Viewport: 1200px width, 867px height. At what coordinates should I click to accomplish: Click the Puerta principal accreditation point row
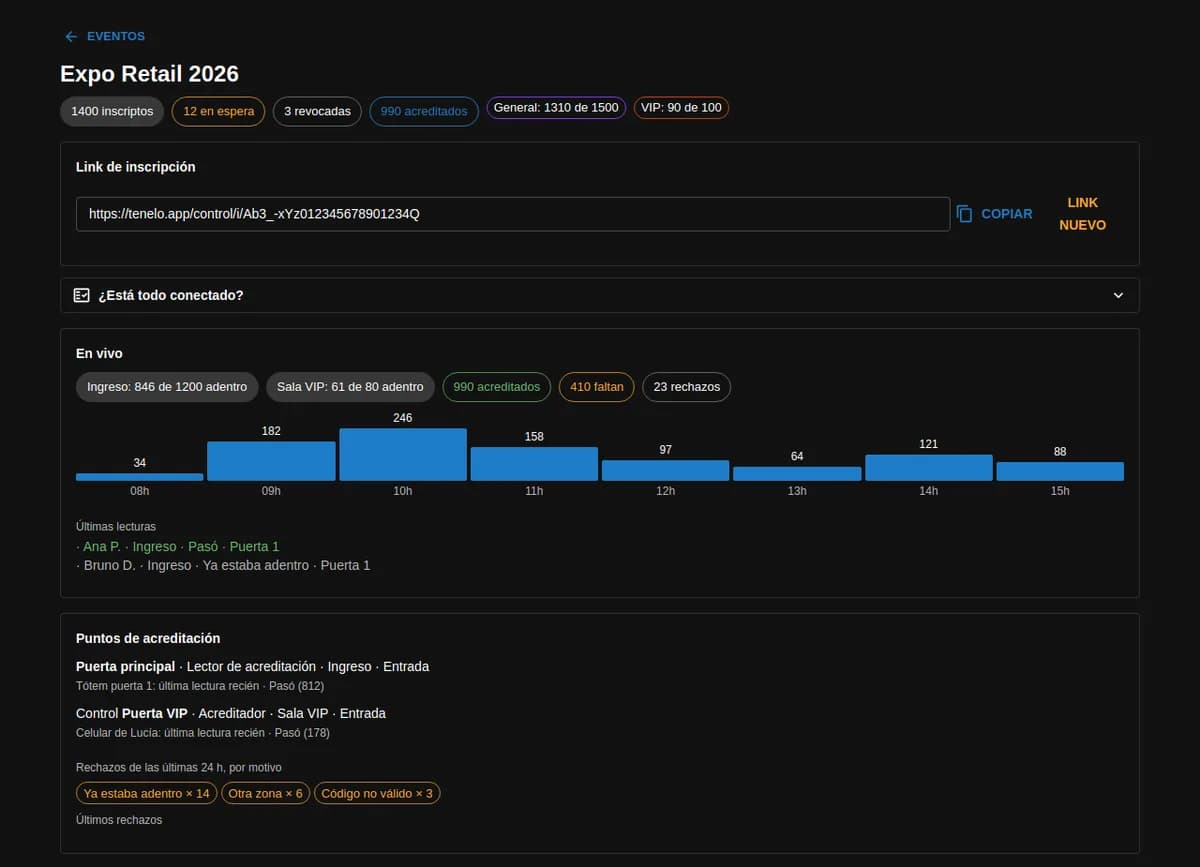point(252,667)
